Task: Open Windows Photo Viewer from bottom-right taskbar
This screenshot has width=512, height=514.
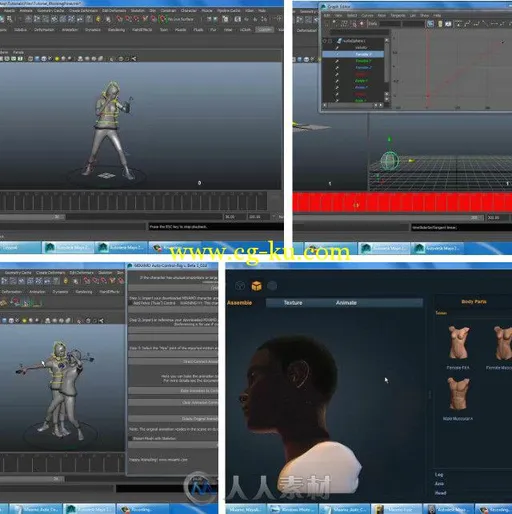Action: click(293, 509)
